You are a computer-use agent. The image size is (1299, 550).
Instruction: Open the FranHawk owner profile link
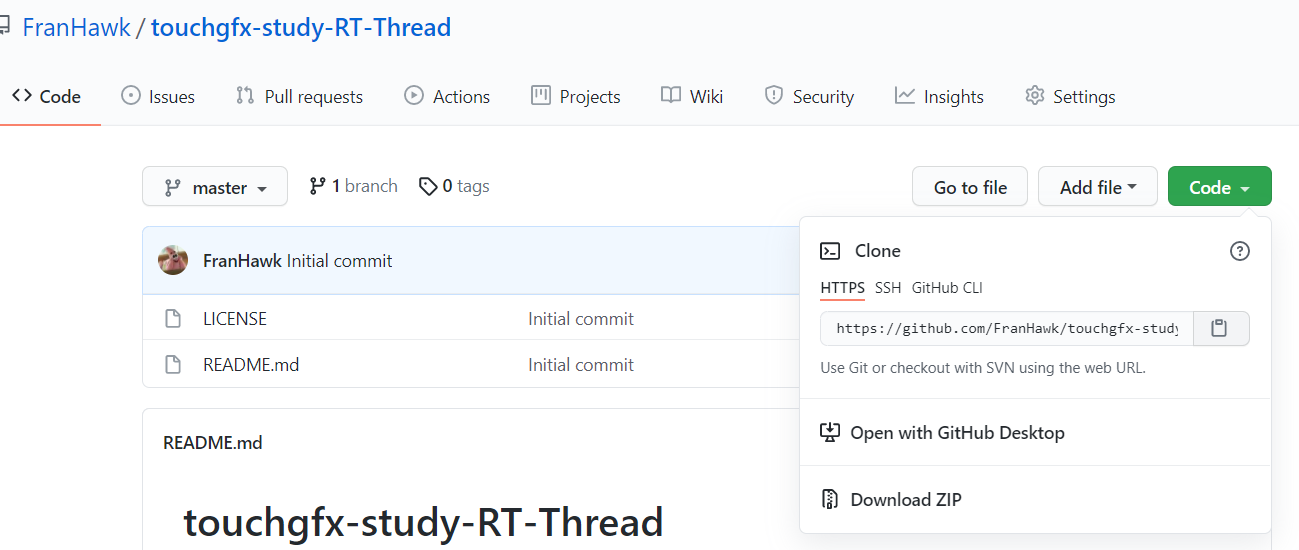[x=76, y=27]
